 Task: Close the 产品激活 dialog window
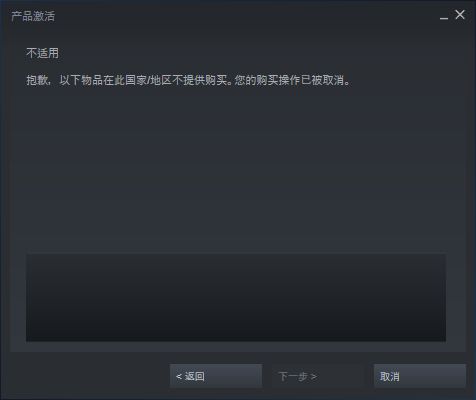[x=460, y=15]
